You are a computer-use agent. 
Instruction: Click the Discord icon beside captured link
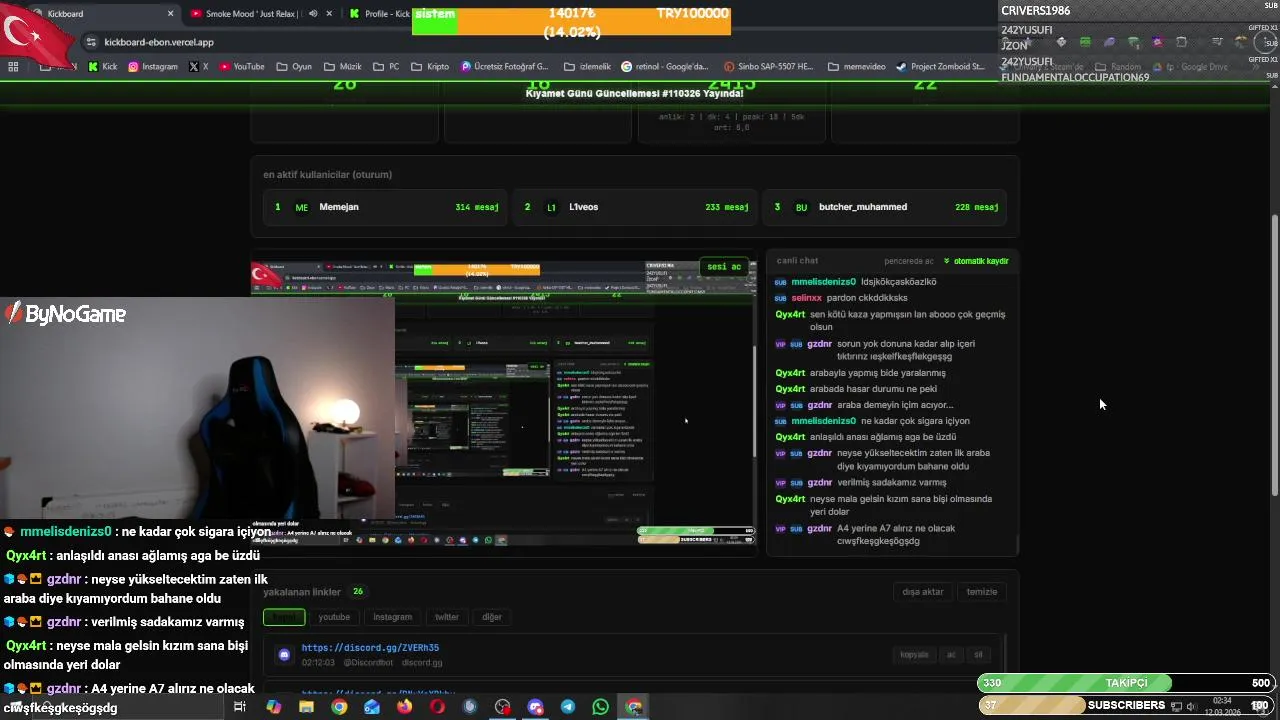[284, 655]
